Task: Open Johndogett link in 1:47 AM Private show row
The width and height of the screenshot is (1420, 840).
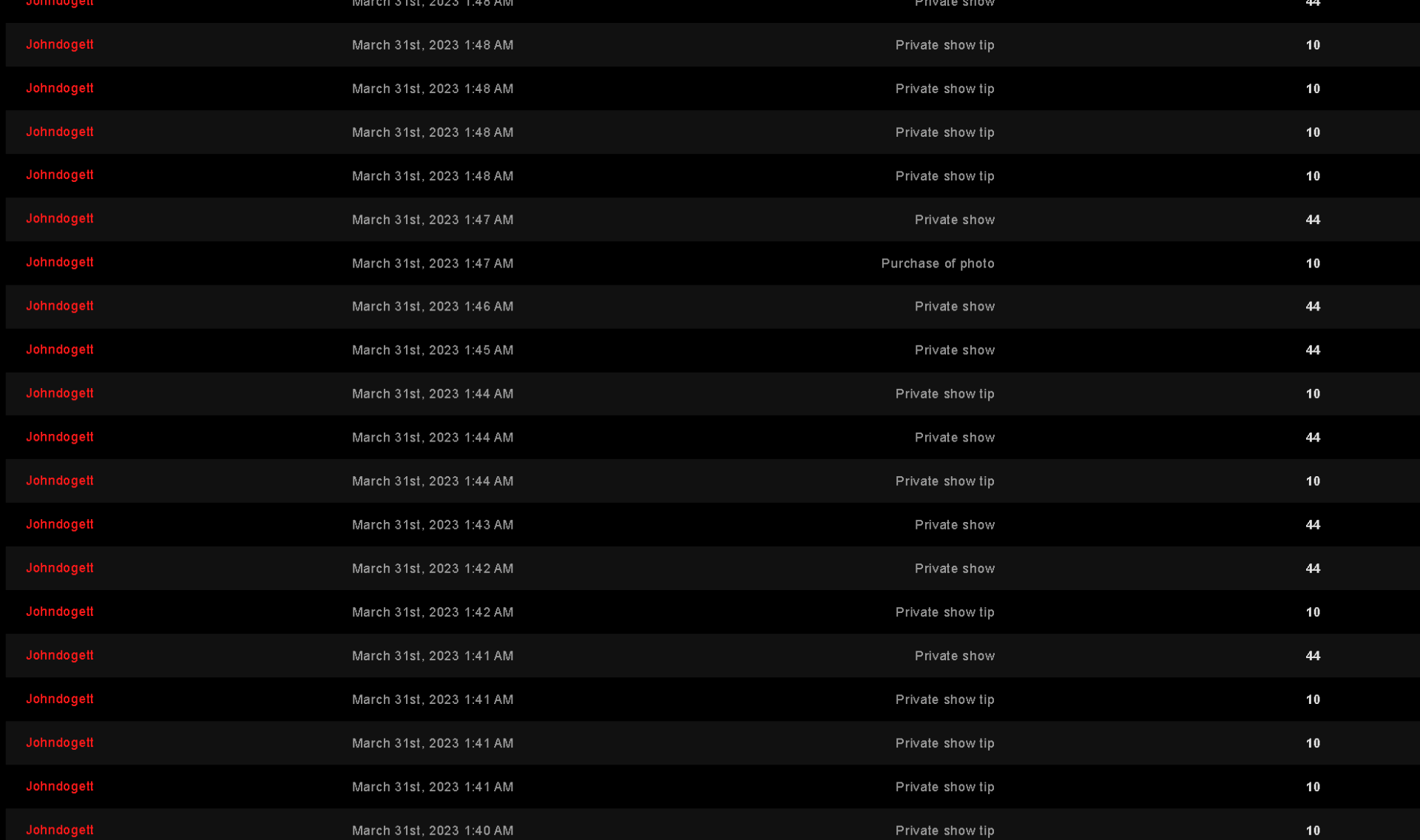Action: coord(60,219)
